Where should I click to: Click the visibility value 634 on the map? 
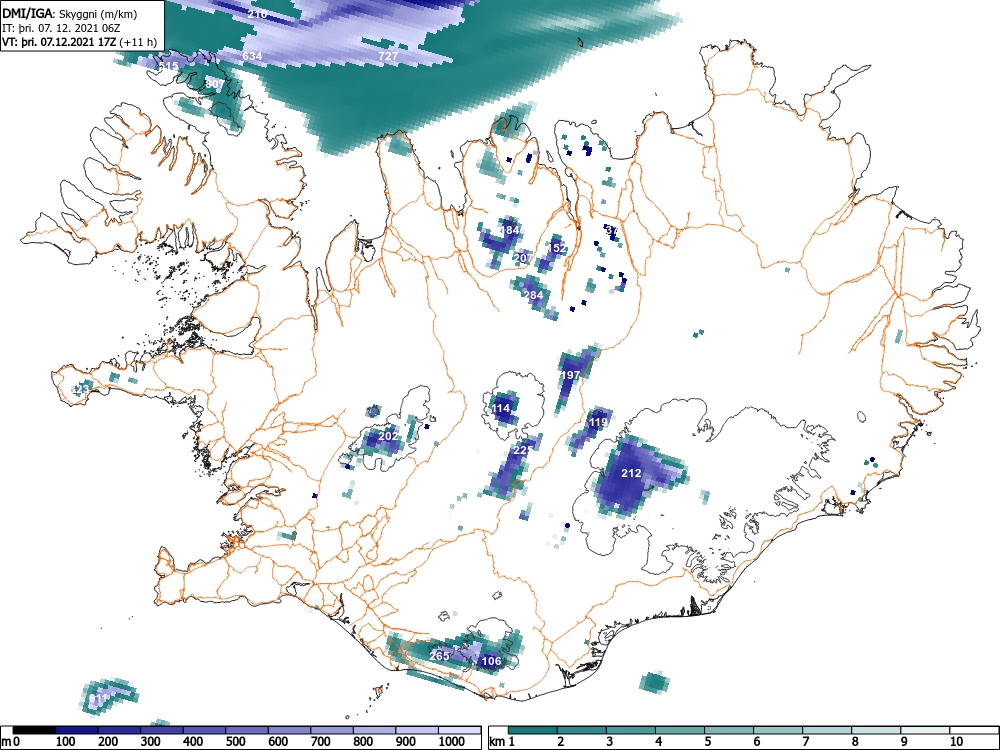(x=253, y=56)
